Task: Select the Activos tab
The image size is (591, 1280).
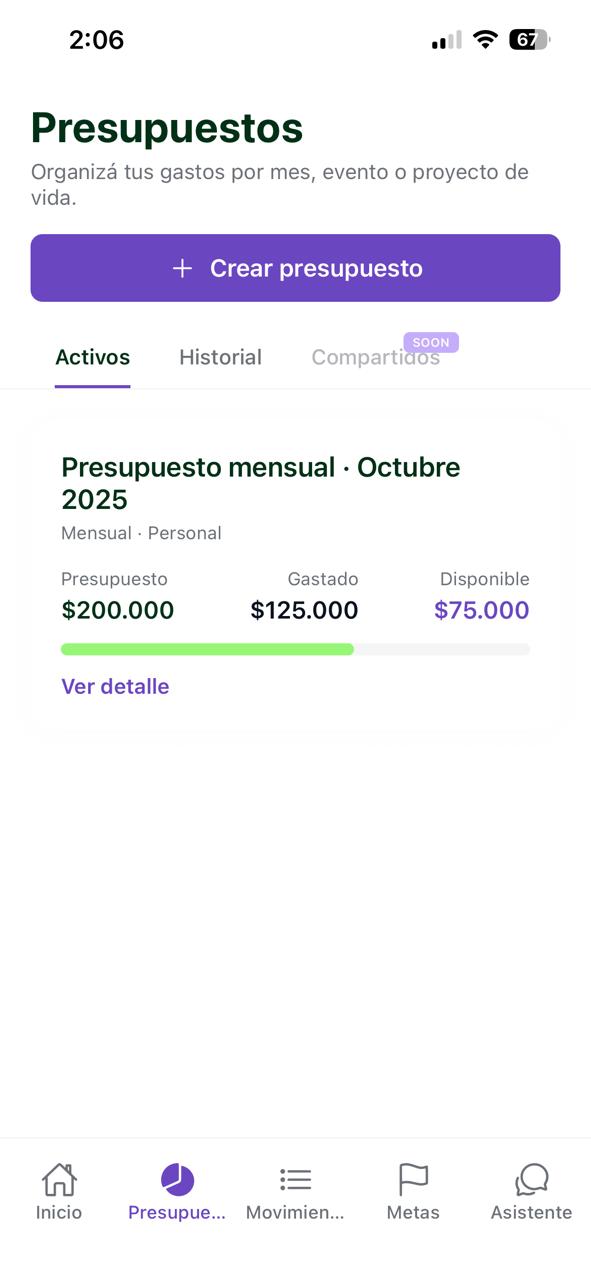Action: point(92,357)
